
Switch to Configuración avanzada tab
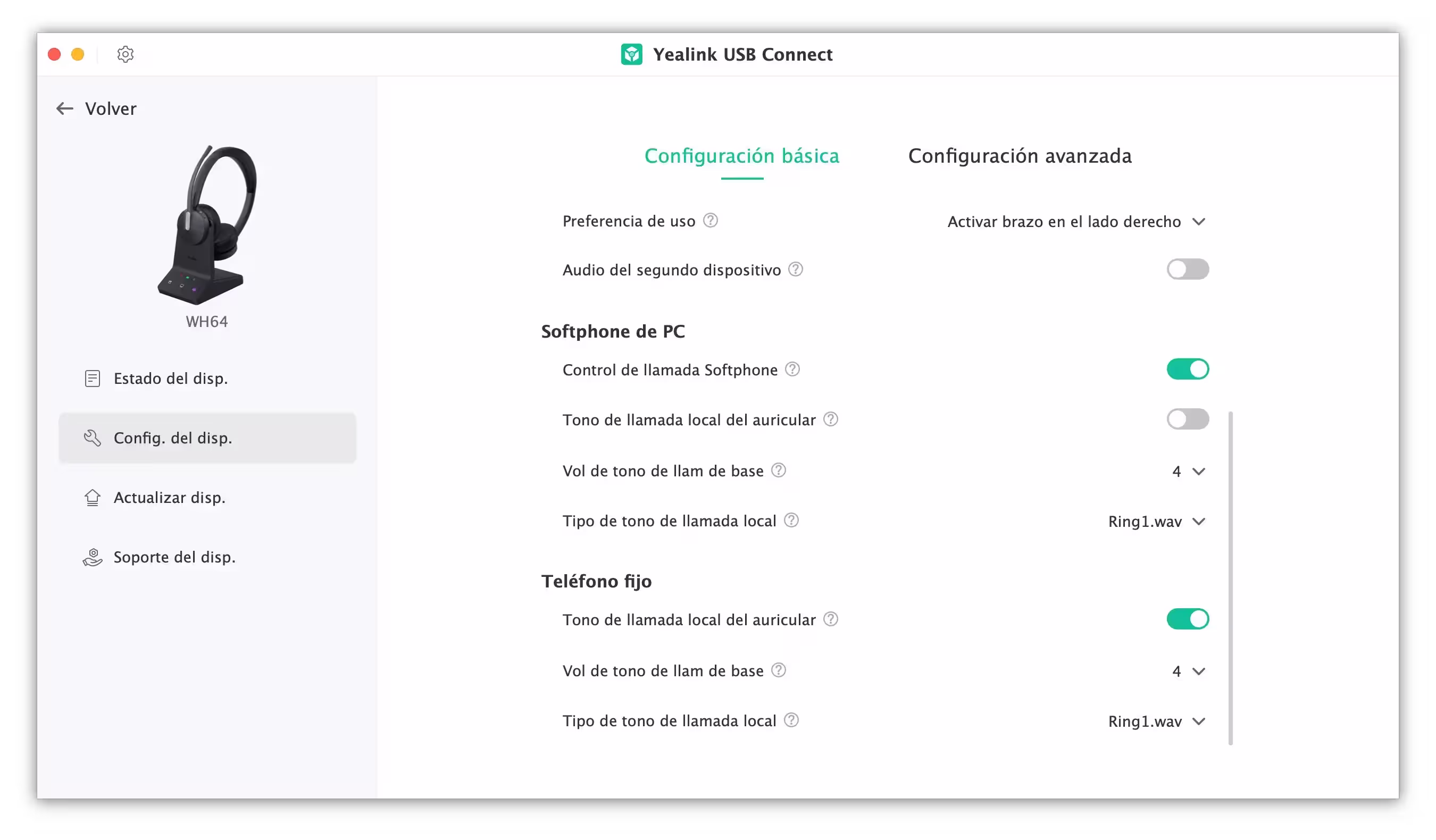[x=1020, y=155]
